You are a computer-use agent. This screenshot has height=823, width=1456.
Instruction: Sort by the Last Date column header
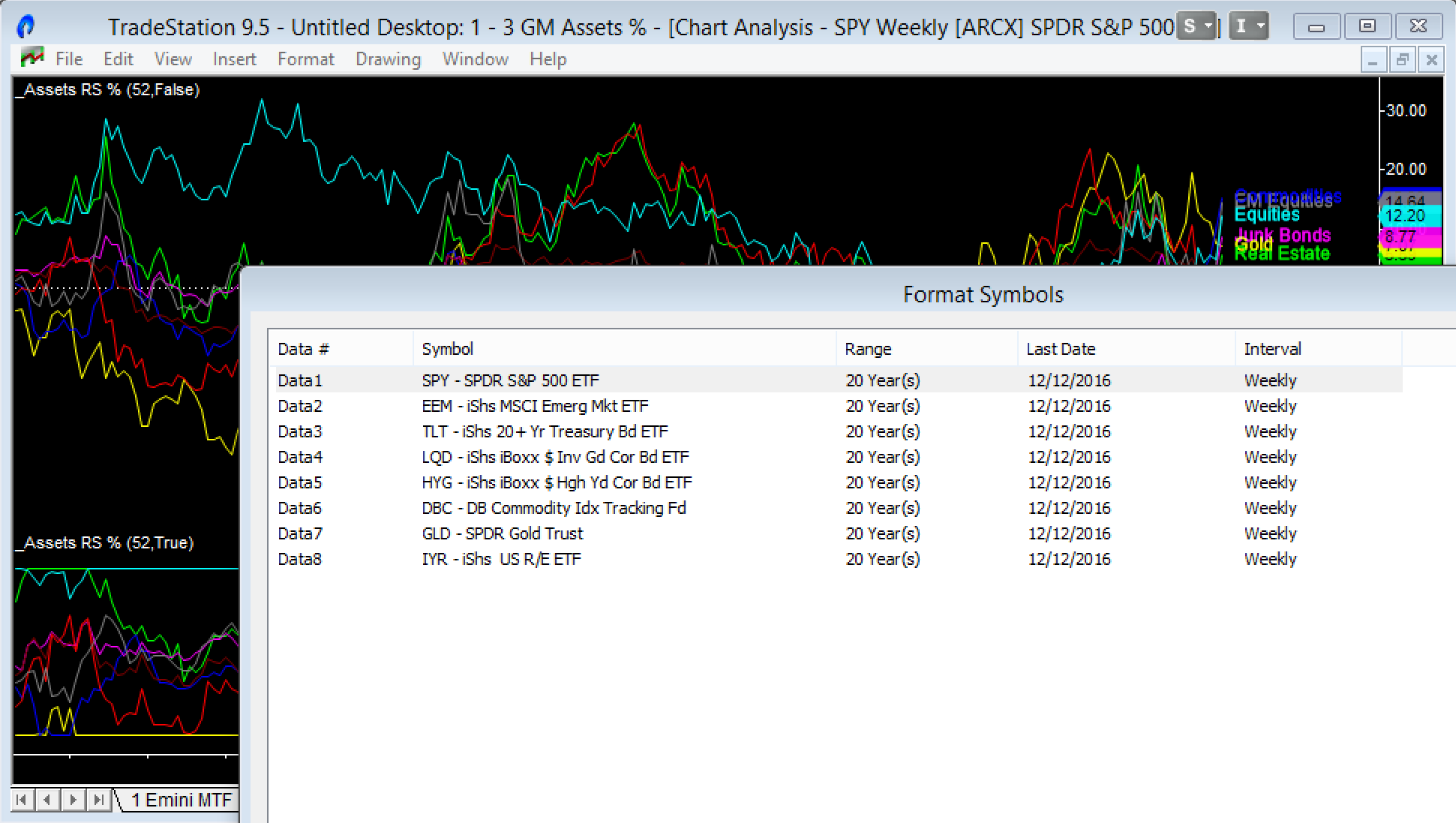click(1126, 349)
